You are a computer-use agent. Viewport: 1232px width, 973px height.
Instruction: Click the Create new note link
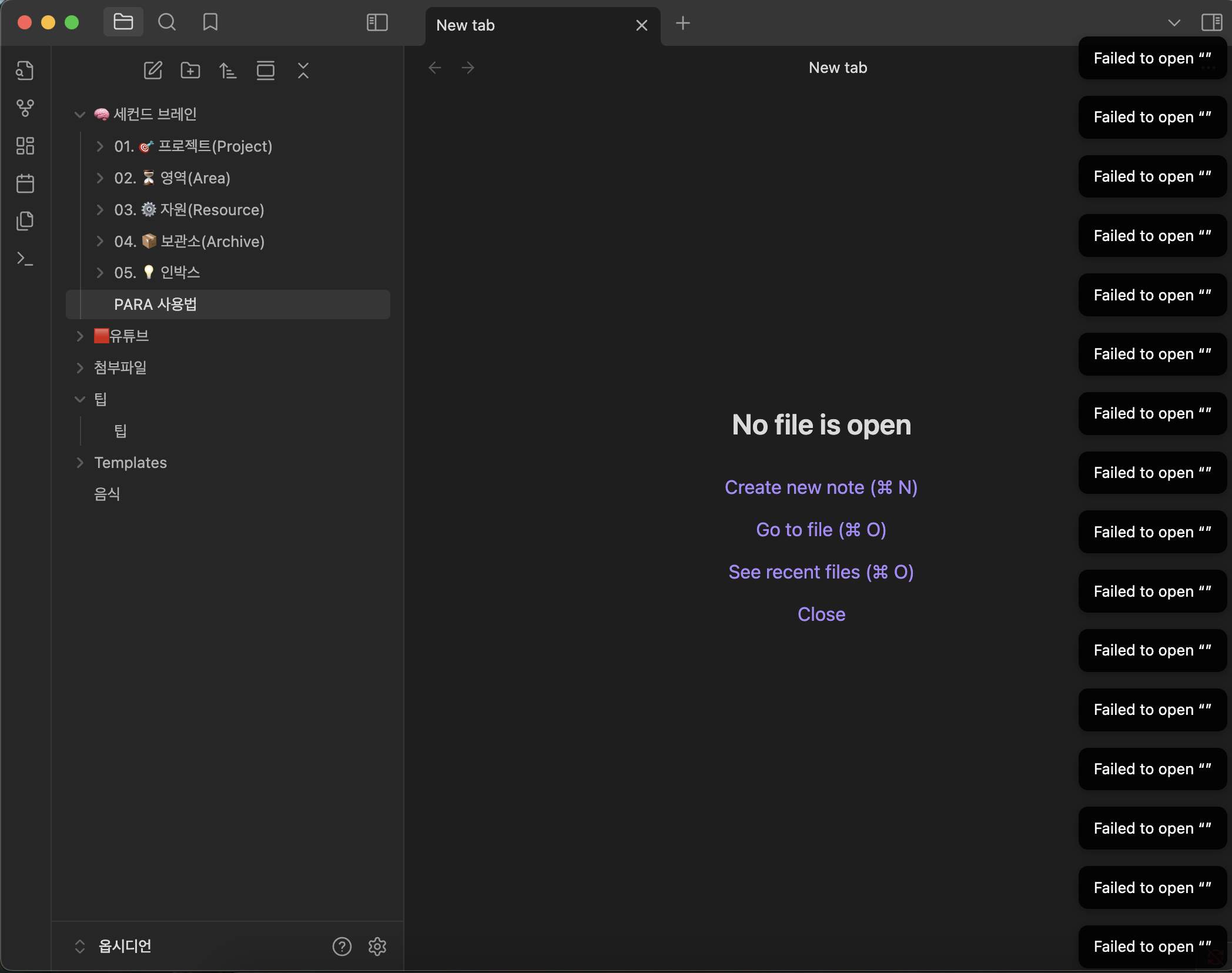point(821,487)
